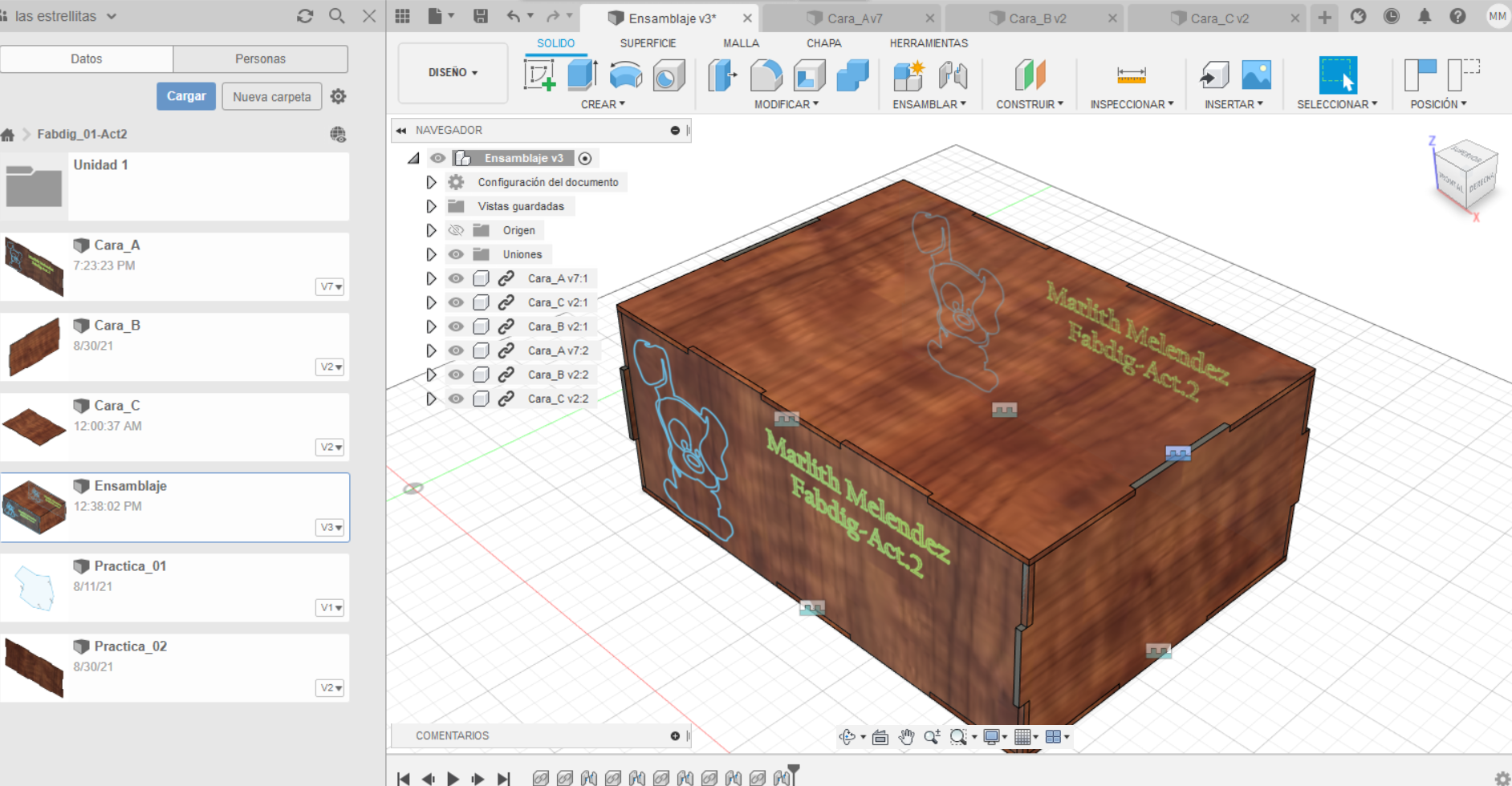
Task: Show the hidden Origen folder
Action: point(456,230)
